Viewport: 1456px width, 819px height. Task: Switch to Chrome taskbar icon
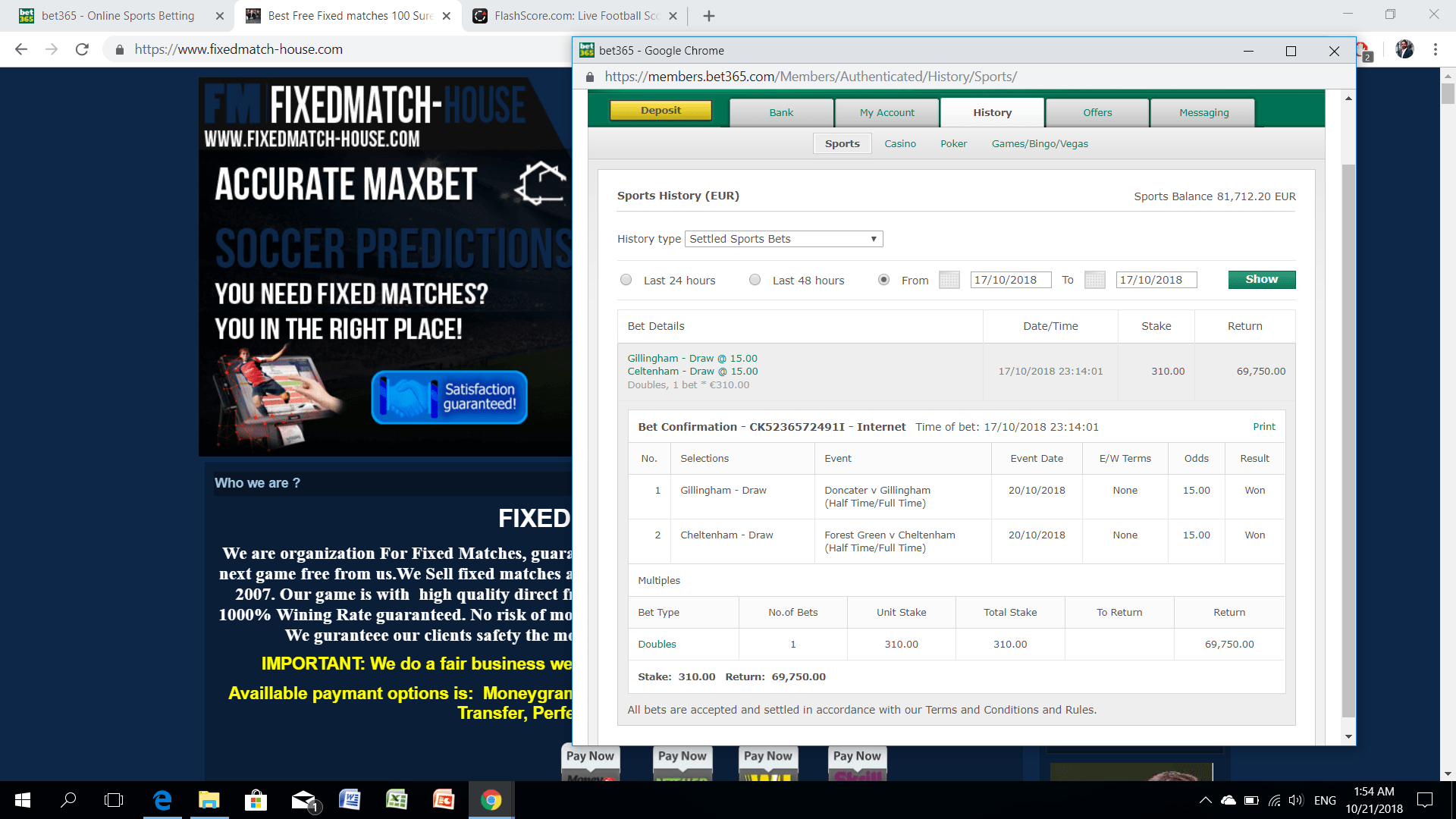[491, 800]
